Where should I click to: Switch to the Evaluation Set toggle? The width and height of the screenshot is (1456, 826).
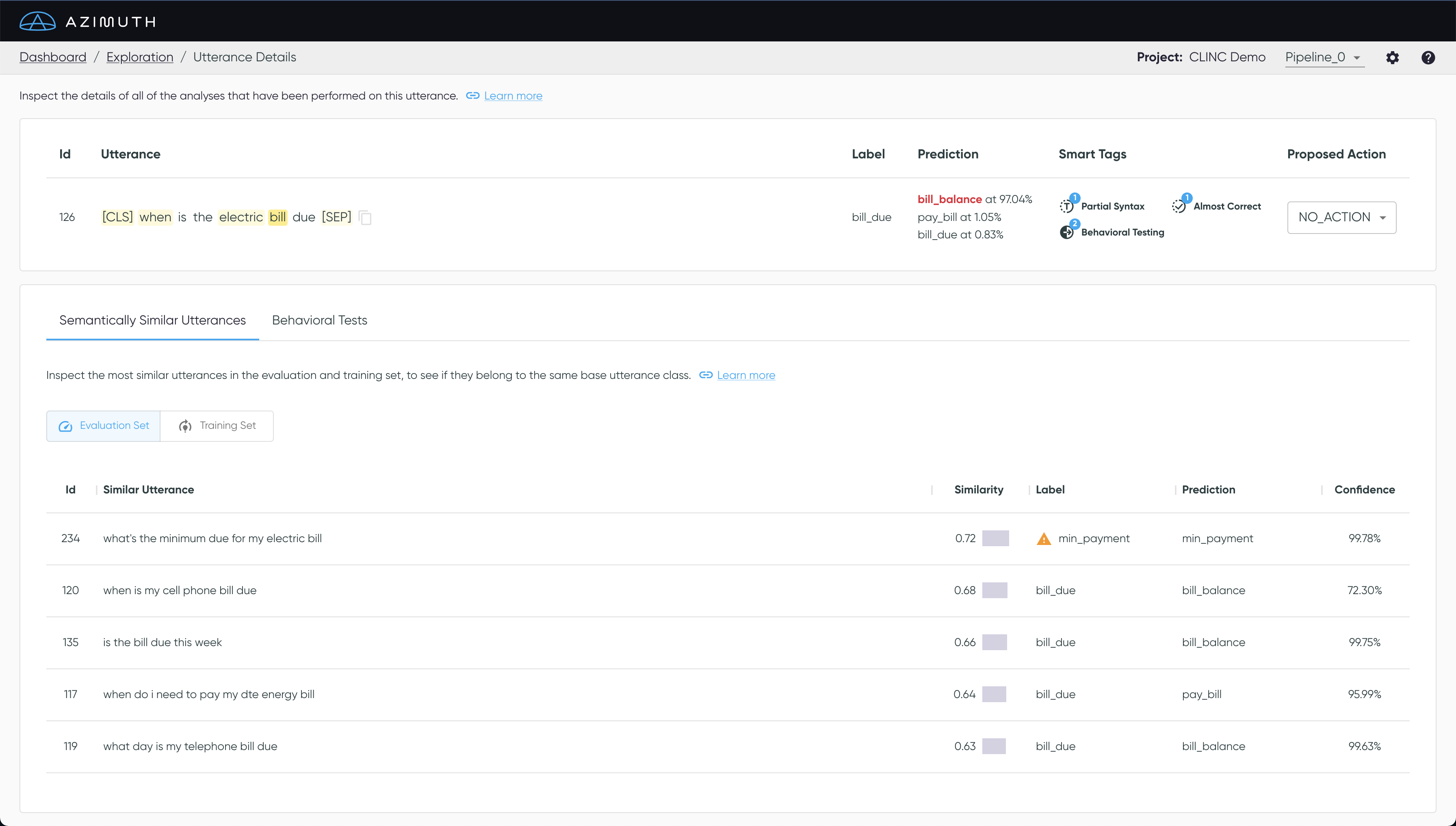click(103, 426)
